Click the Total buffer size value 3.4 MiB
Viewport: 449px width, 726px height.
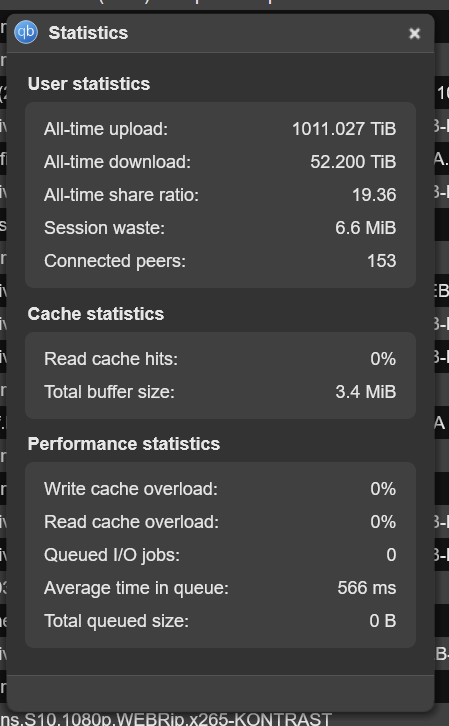(x=366, y=392)
